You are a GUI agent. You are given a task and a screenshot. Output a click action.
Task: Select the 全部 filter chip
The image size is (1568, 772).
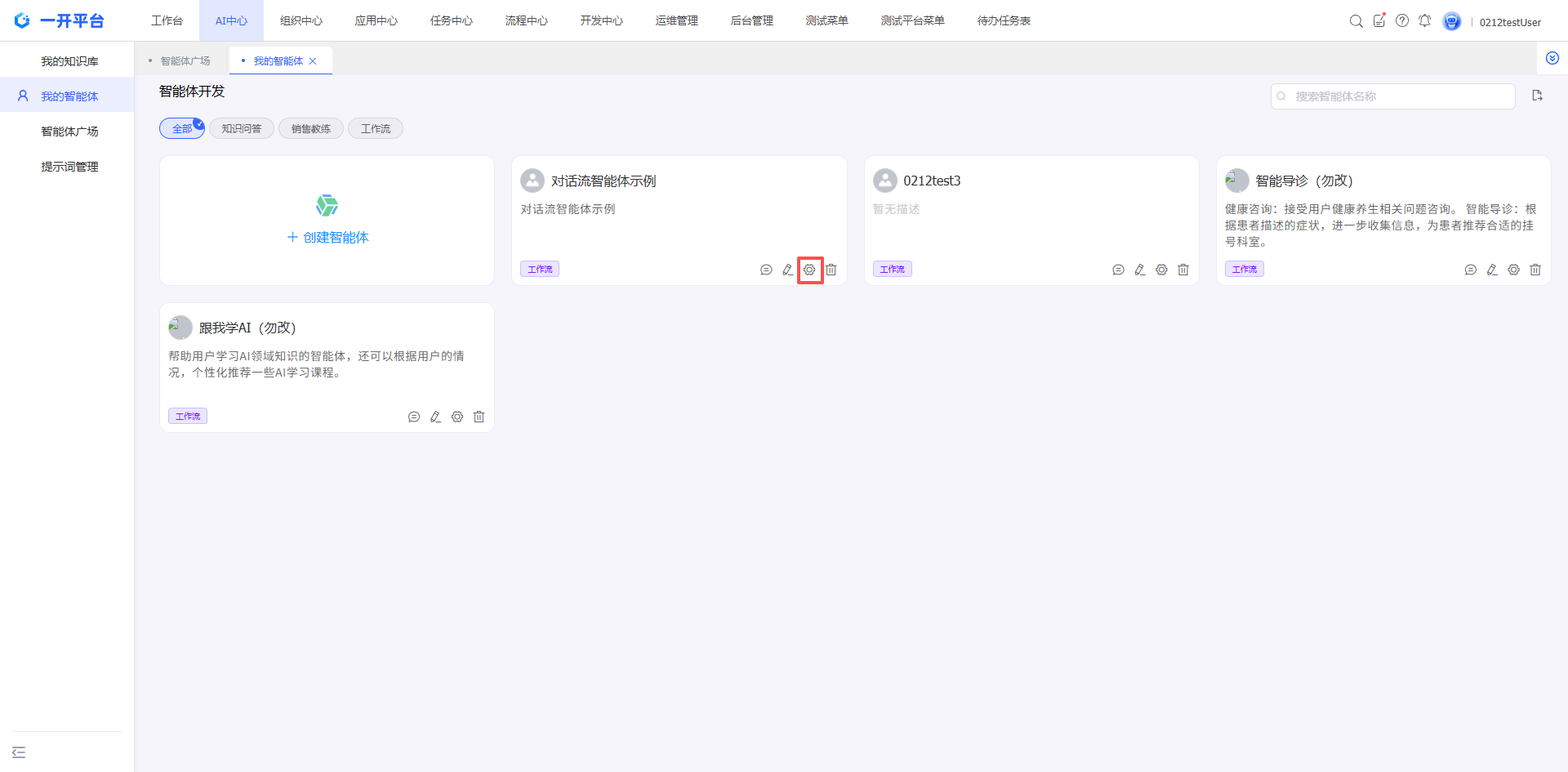[181, 128]
